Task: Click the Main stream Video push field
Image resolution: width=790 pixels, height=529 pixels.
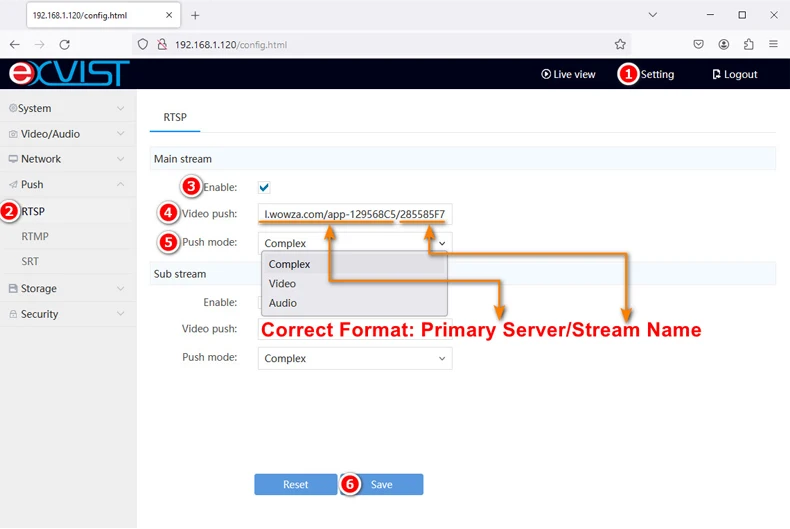Action: tap(355, 214)
